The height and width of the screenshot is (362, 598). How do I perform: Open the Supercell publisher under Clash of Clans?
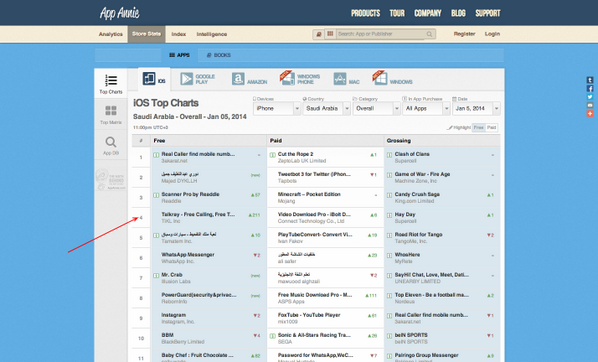click(405, 161)
